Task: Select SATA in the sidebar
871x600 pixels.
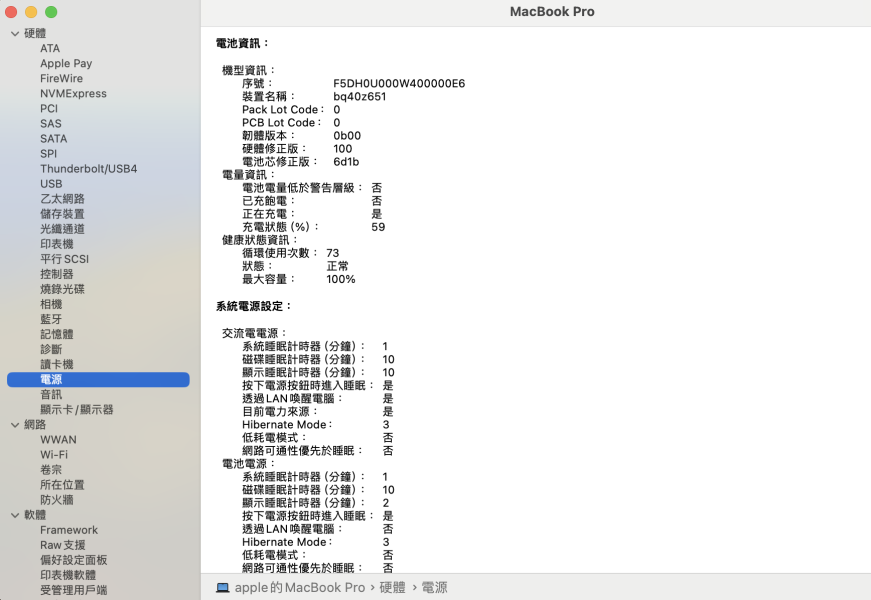Action: click(x=53, y=138)
